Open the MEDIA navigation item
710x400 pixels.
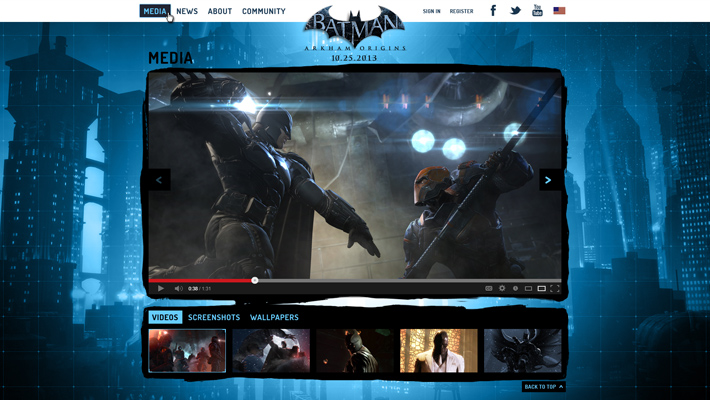(155, 11)
